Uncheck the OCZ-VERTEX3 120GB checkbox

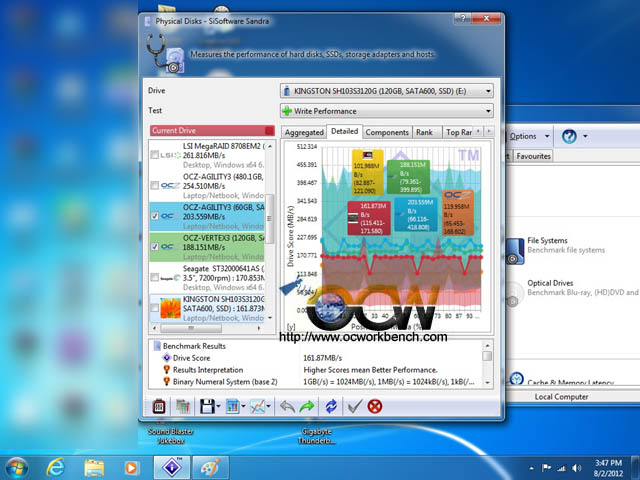click(155, 247)
